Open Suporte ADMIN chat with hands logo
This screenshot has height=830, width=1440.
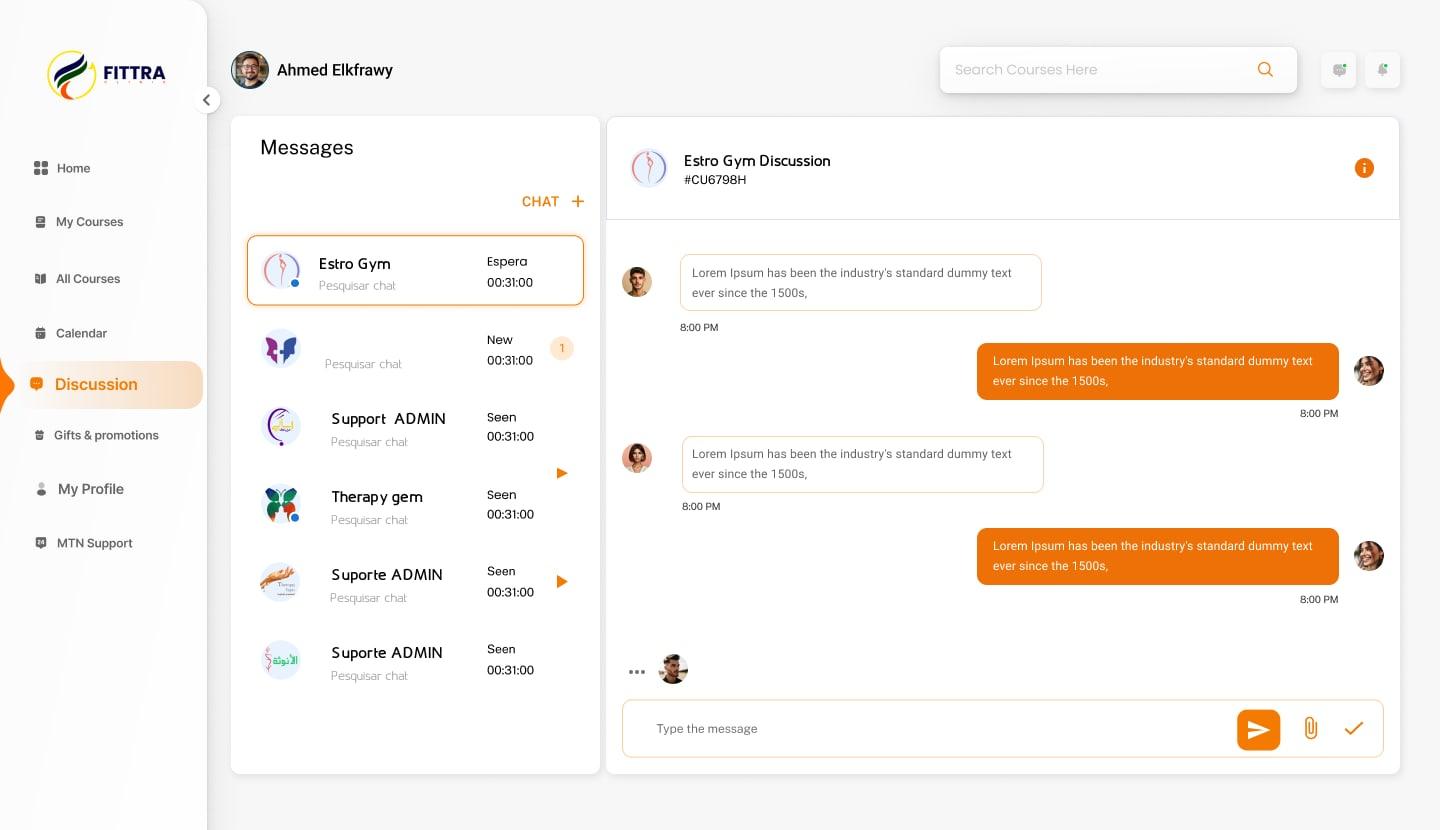coord(415,583)
